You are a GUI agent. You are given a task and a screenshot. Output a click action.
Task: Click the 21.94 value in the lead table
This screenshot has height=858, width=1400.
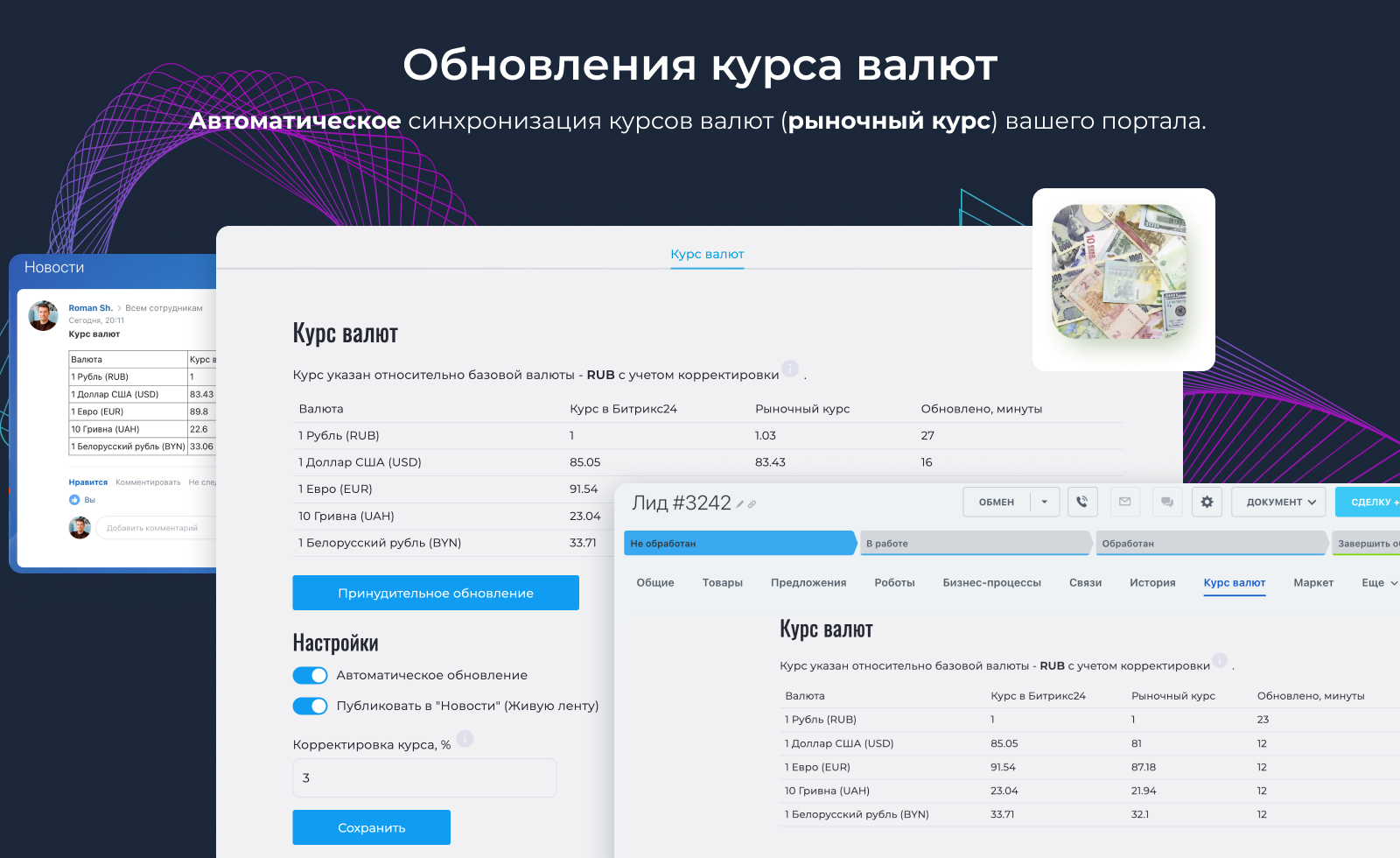click(1144, 791)
